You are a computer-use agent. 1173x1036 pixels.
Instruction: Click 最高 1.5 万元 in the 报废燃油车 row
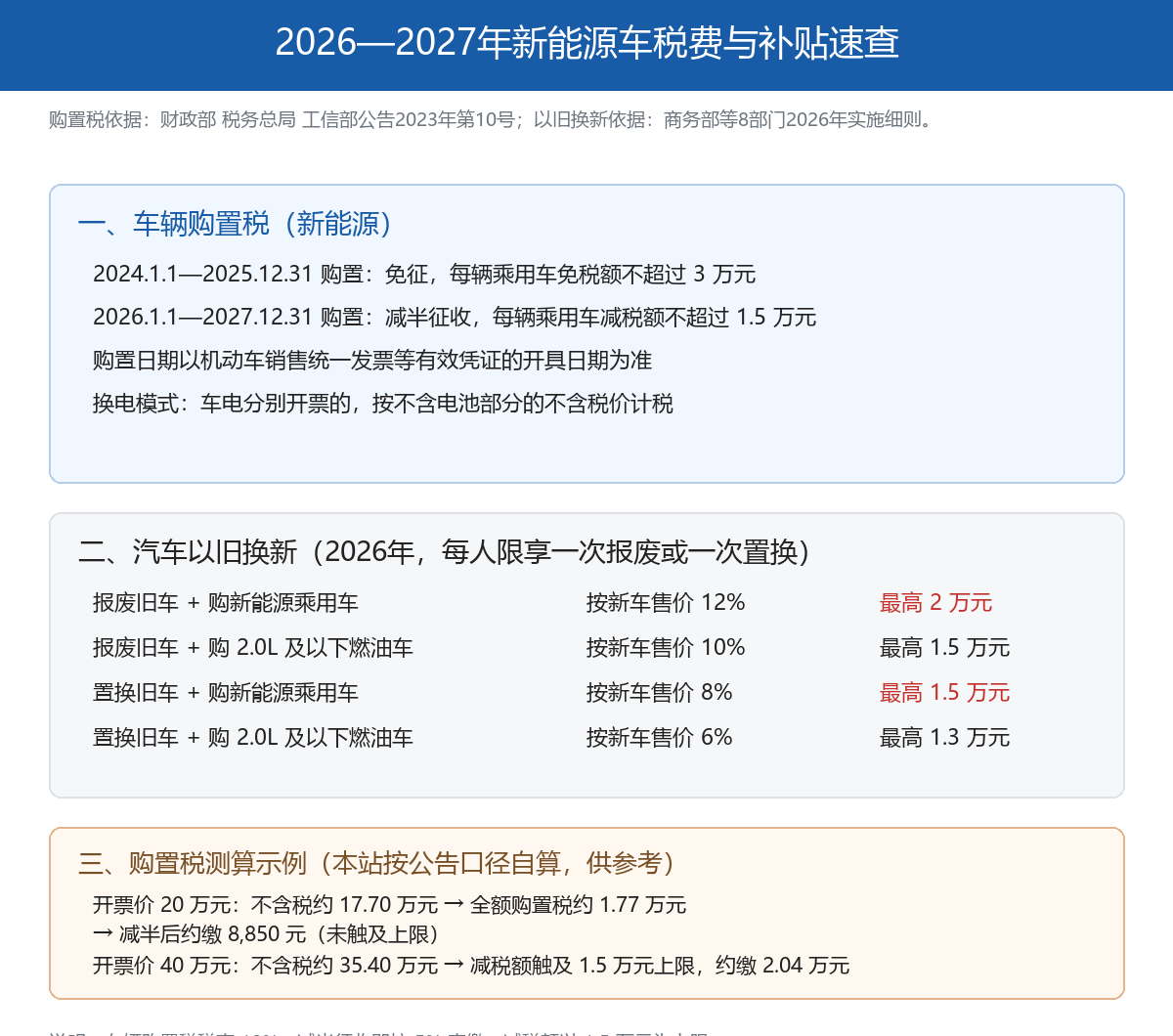pyautogui.click(x=944, y=648)
